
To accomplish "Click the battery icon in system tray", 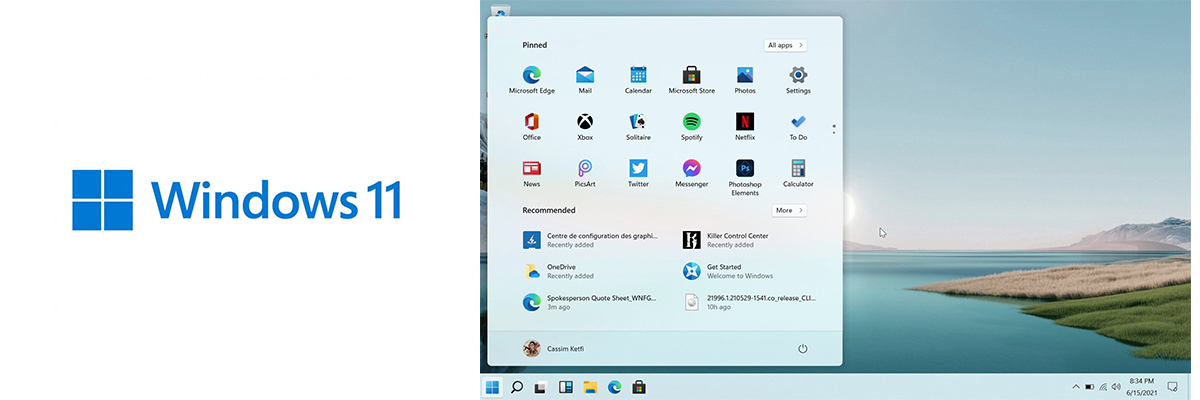I will [1089, 387].
